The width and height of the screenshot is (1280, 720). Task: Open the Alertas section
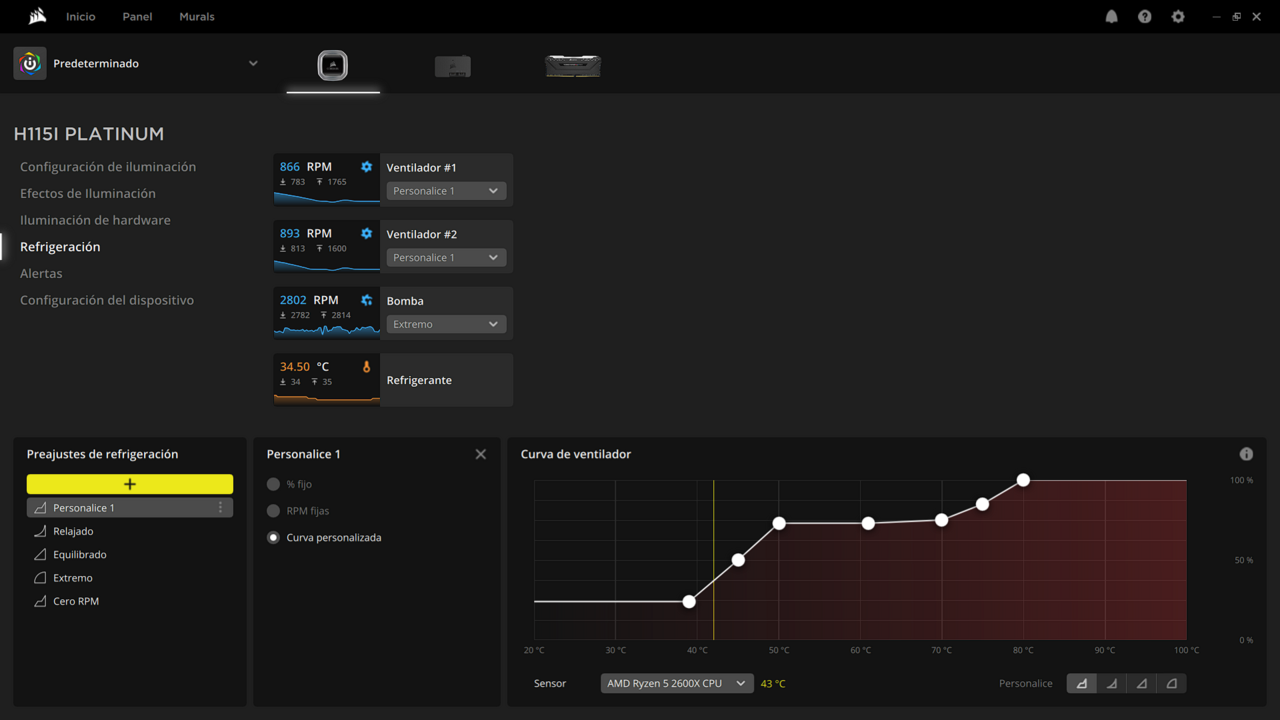click(x=41, y=273)
